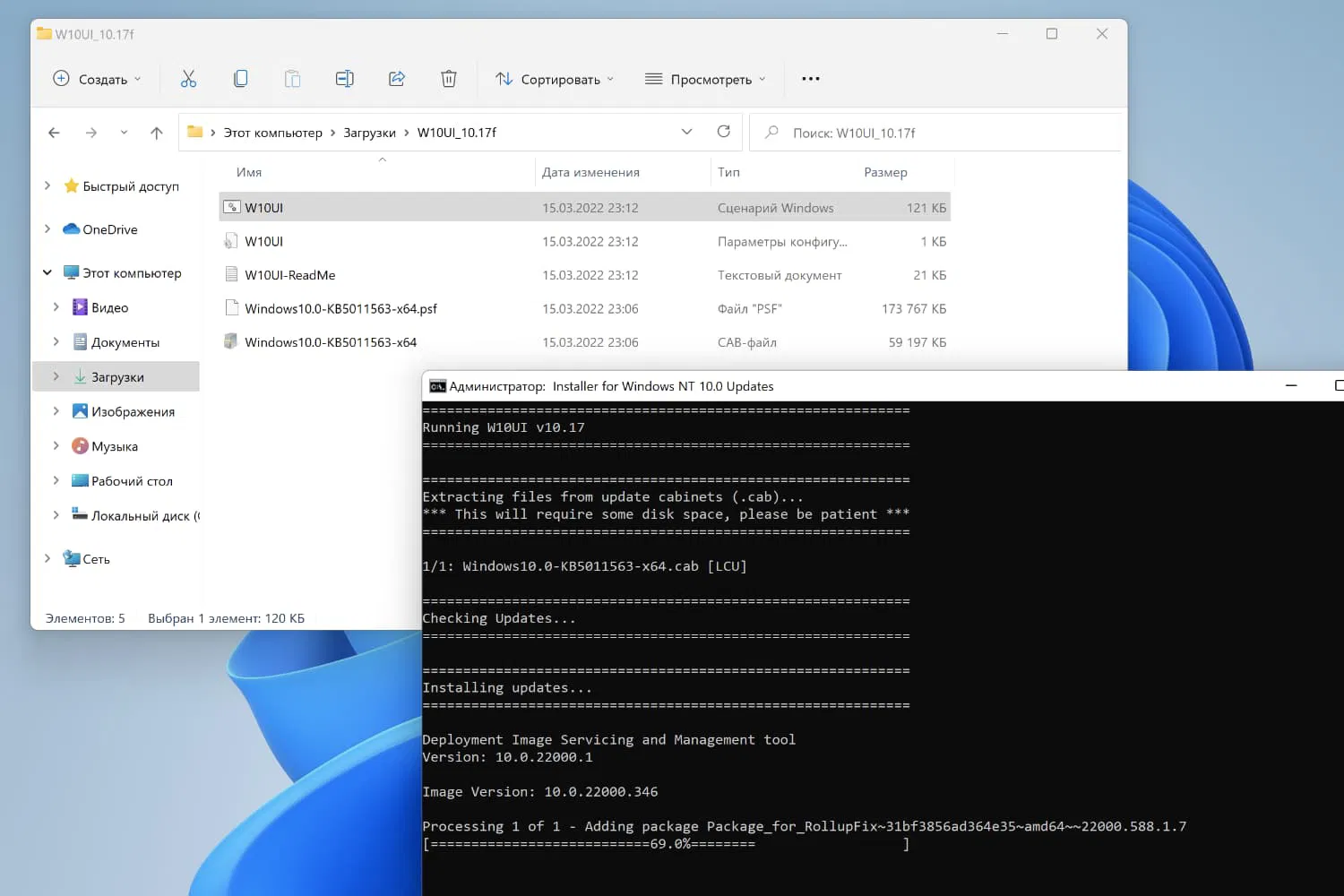Select the W10UI configuration settings file icon

(x=231, y=241)
